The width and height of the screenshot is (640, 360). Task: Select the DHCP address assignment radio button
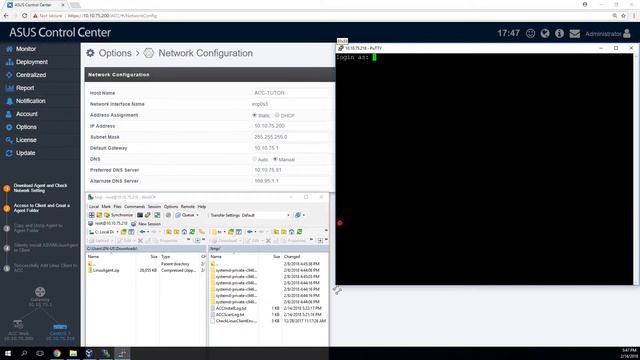point(277,116)
